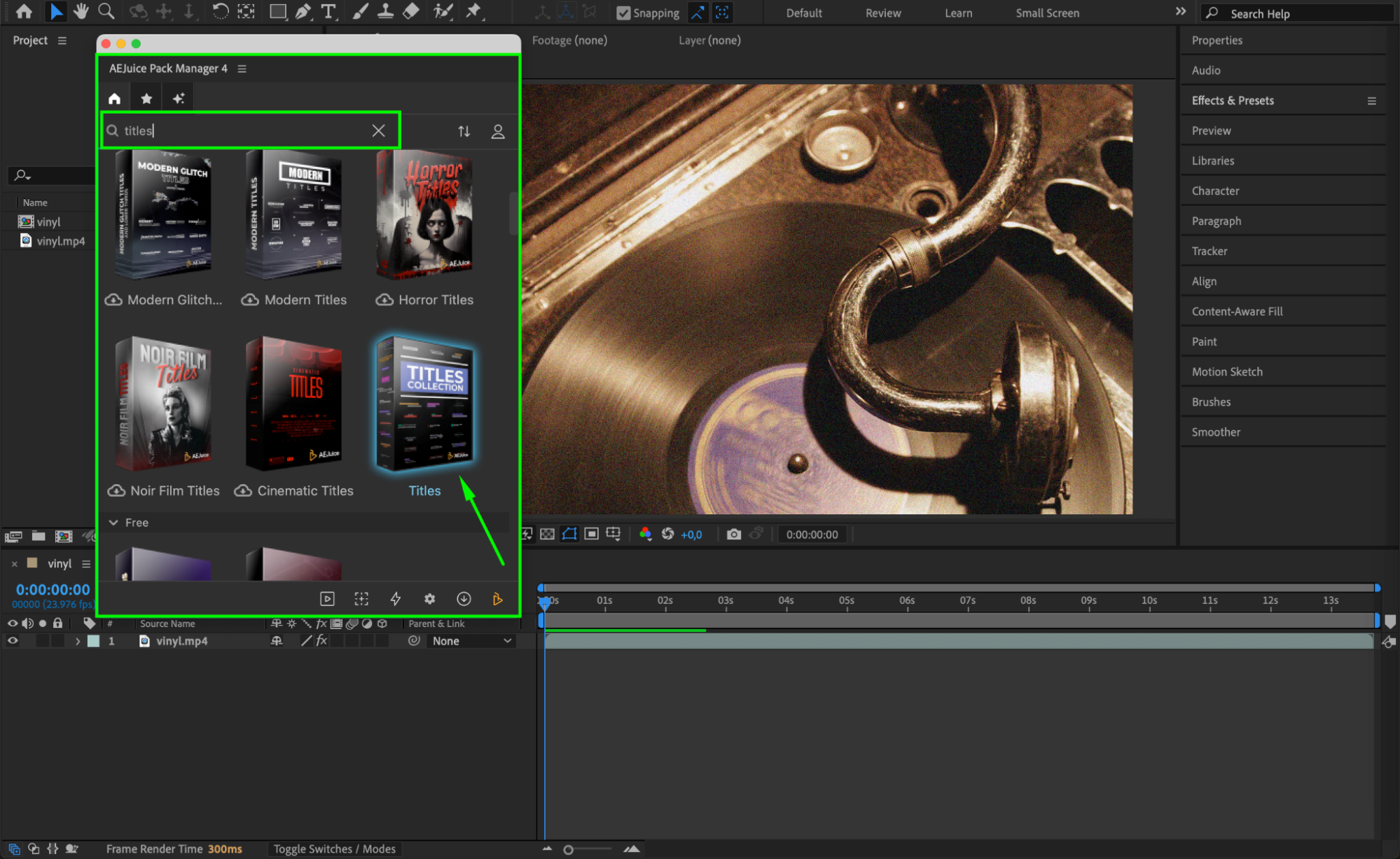Image resolution: width=1400 pixels, height=859 pixels.
Task: Switch to the Review workspace
Action: tap(882, 13)
